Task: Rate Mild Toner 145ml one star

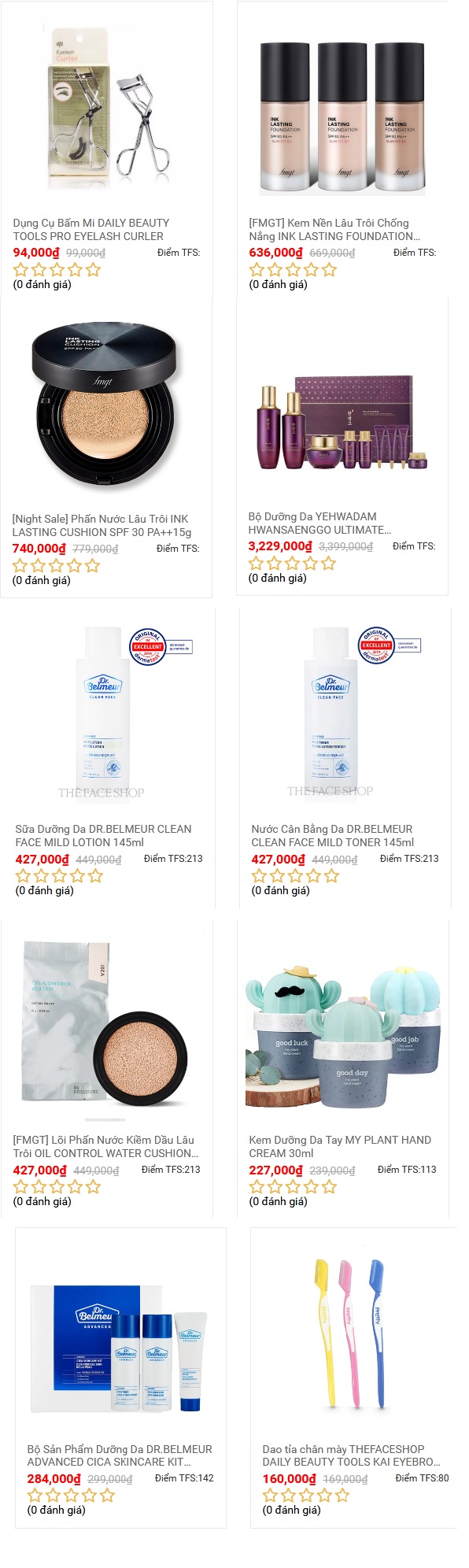Action: coord(260,875)
